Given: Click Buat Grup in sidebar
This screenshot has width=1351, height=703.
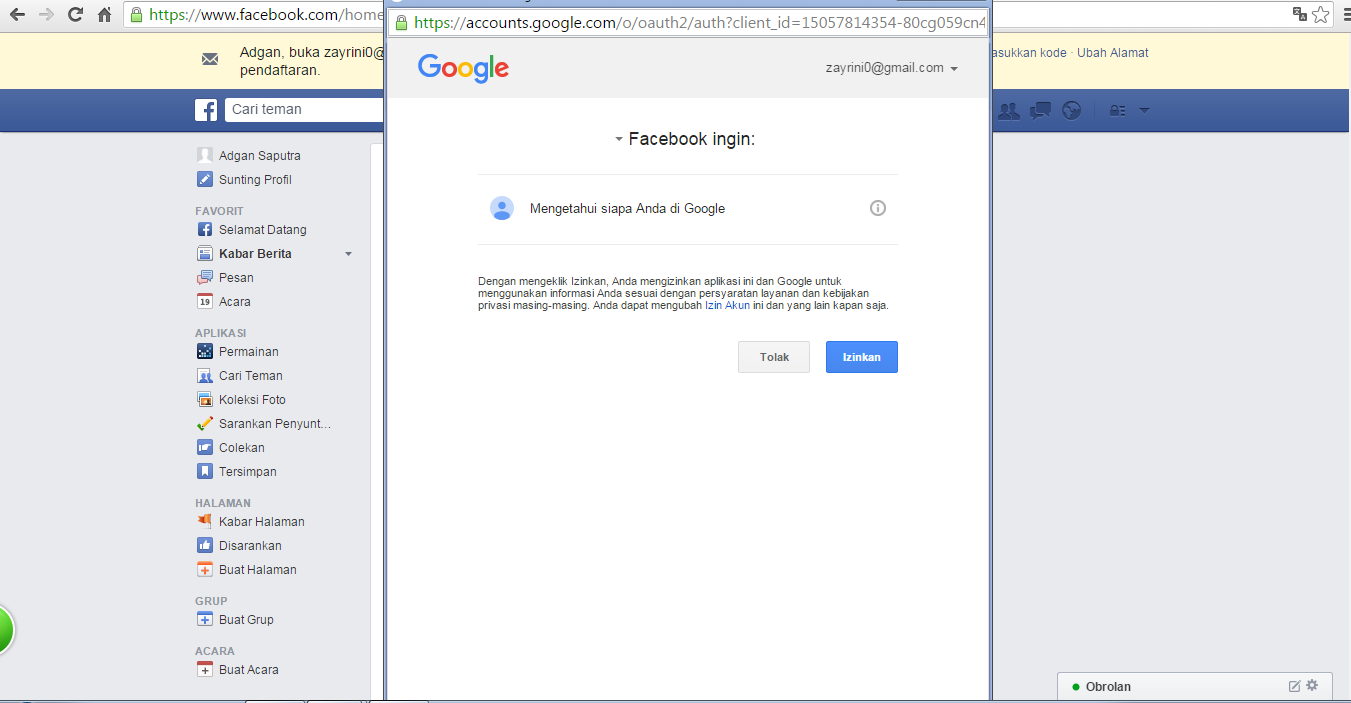Looking at the screenshot, I should (x=246, y=620).
